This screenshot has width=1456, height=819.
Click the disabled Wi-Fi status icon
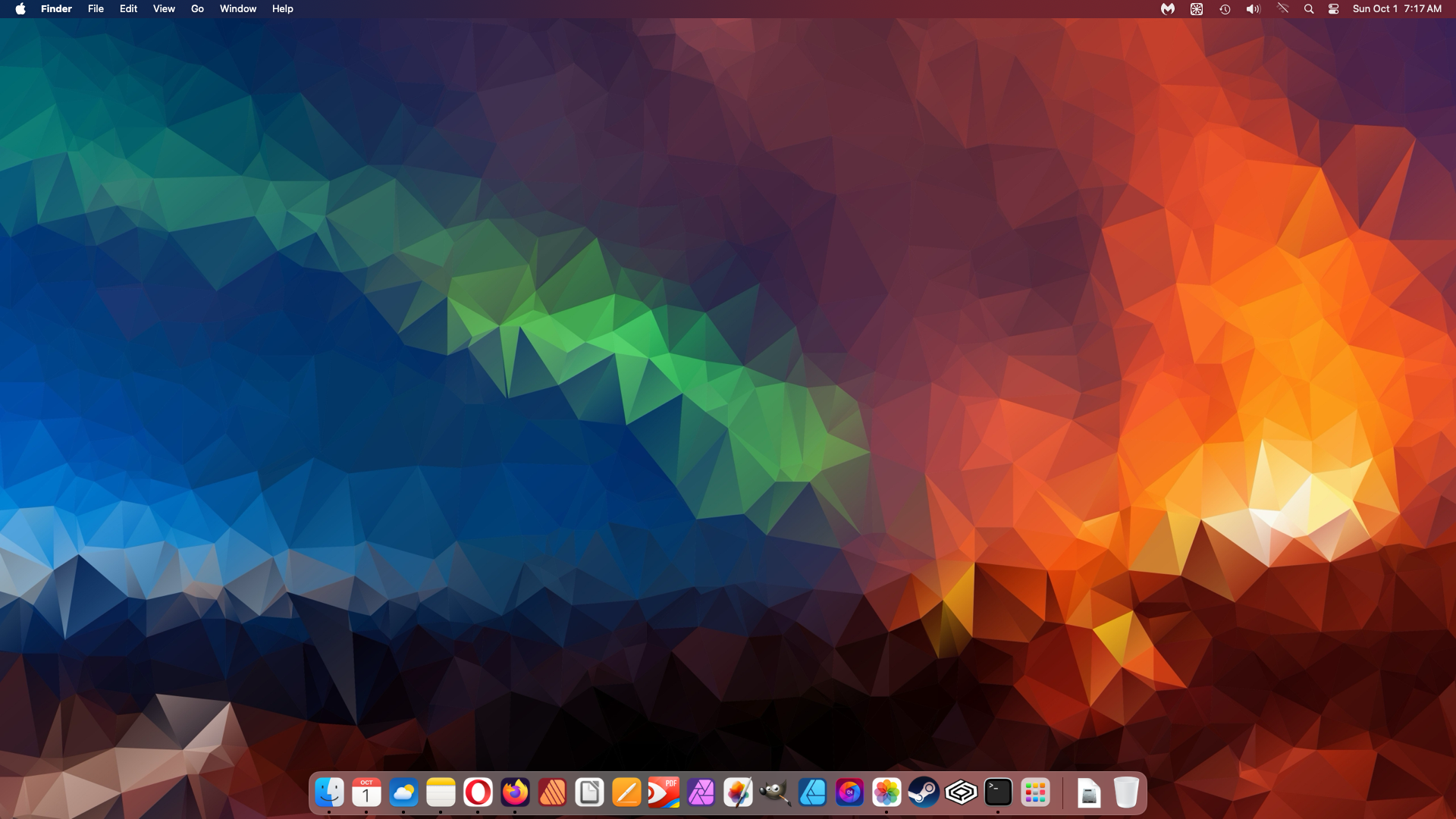tap(1282, 9)
